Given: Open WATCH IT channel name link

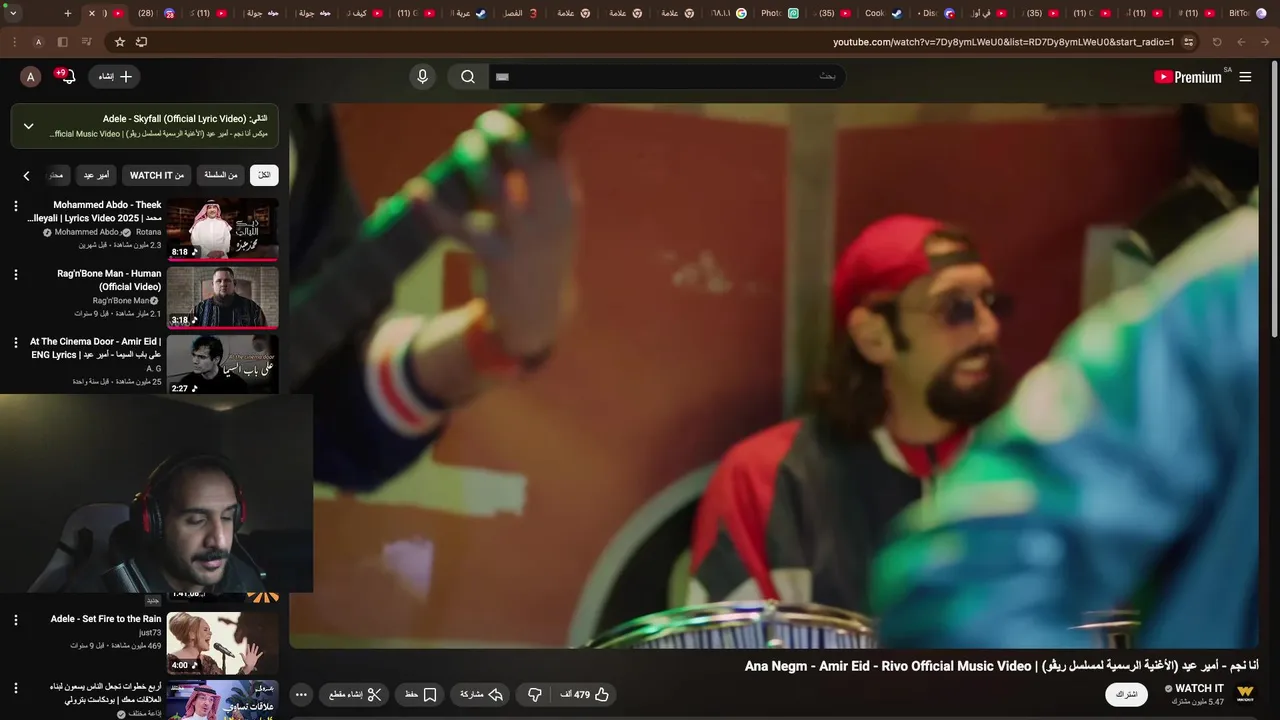Looking at the screenshot, I should coord(1199,688).
